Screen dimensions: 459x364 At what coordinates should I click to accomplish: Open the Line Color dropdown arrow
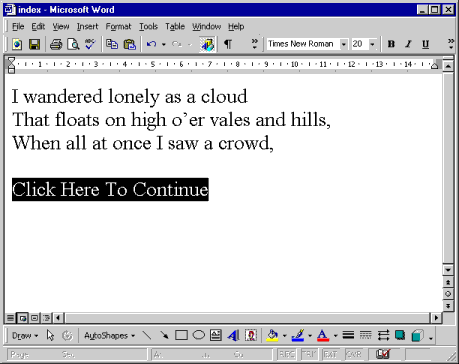[x=310, y=336]
